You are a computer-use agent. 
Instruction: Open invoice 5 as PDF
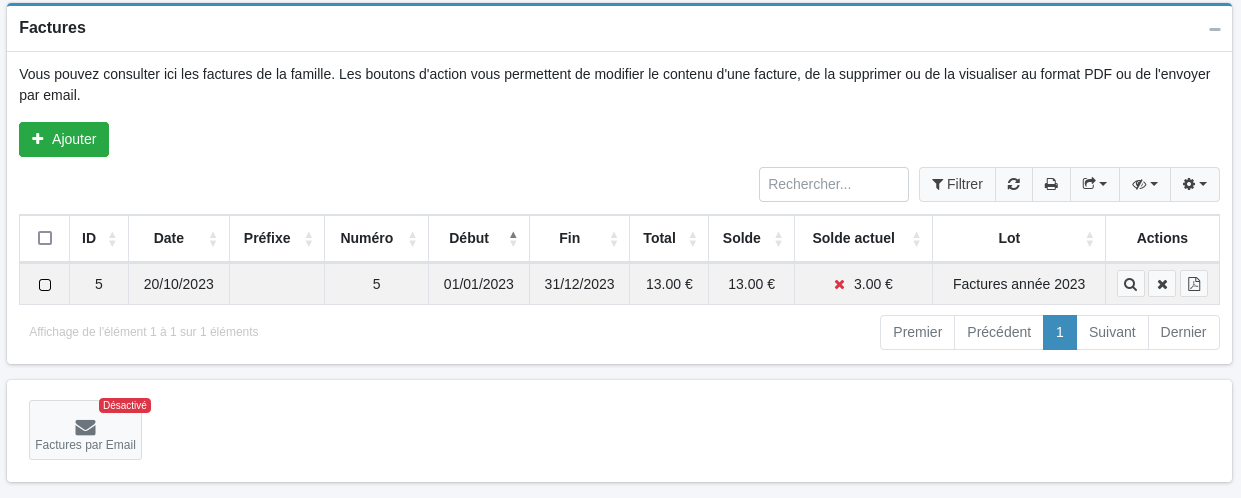tap(1194, 284)
